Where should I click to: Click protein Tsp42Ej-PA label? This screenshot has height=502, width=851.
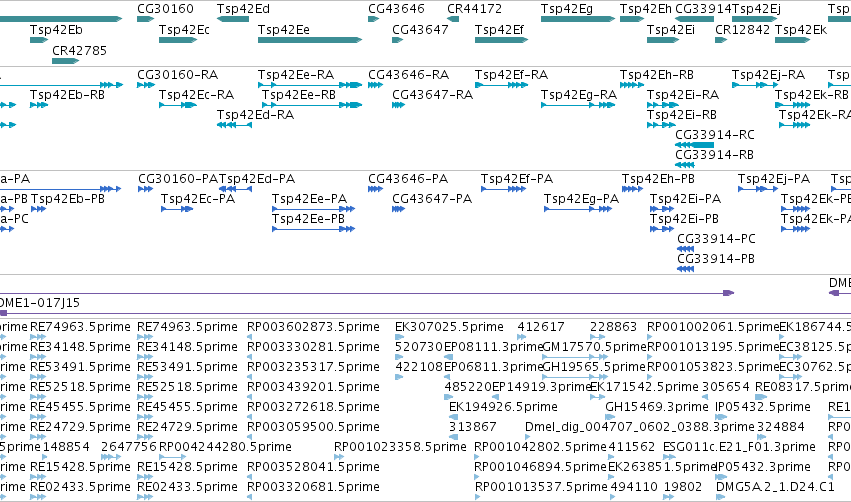774,179
